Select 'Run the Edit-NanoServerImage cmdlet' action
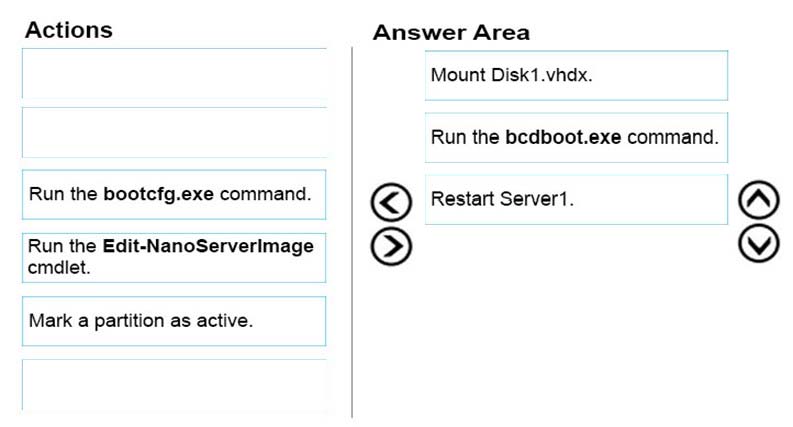Screen dimensions: 793x427 coord(174,258)
